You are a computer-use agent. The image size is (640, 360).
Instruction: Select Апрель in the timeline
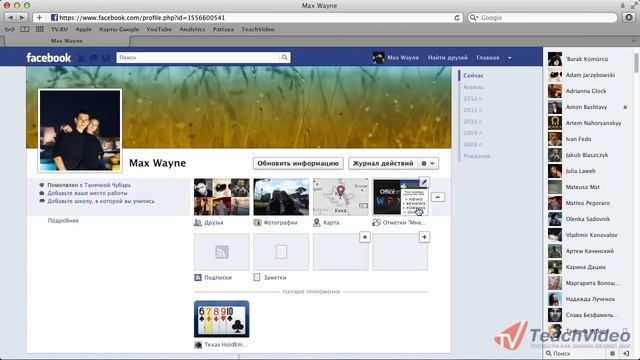point(473,87)
